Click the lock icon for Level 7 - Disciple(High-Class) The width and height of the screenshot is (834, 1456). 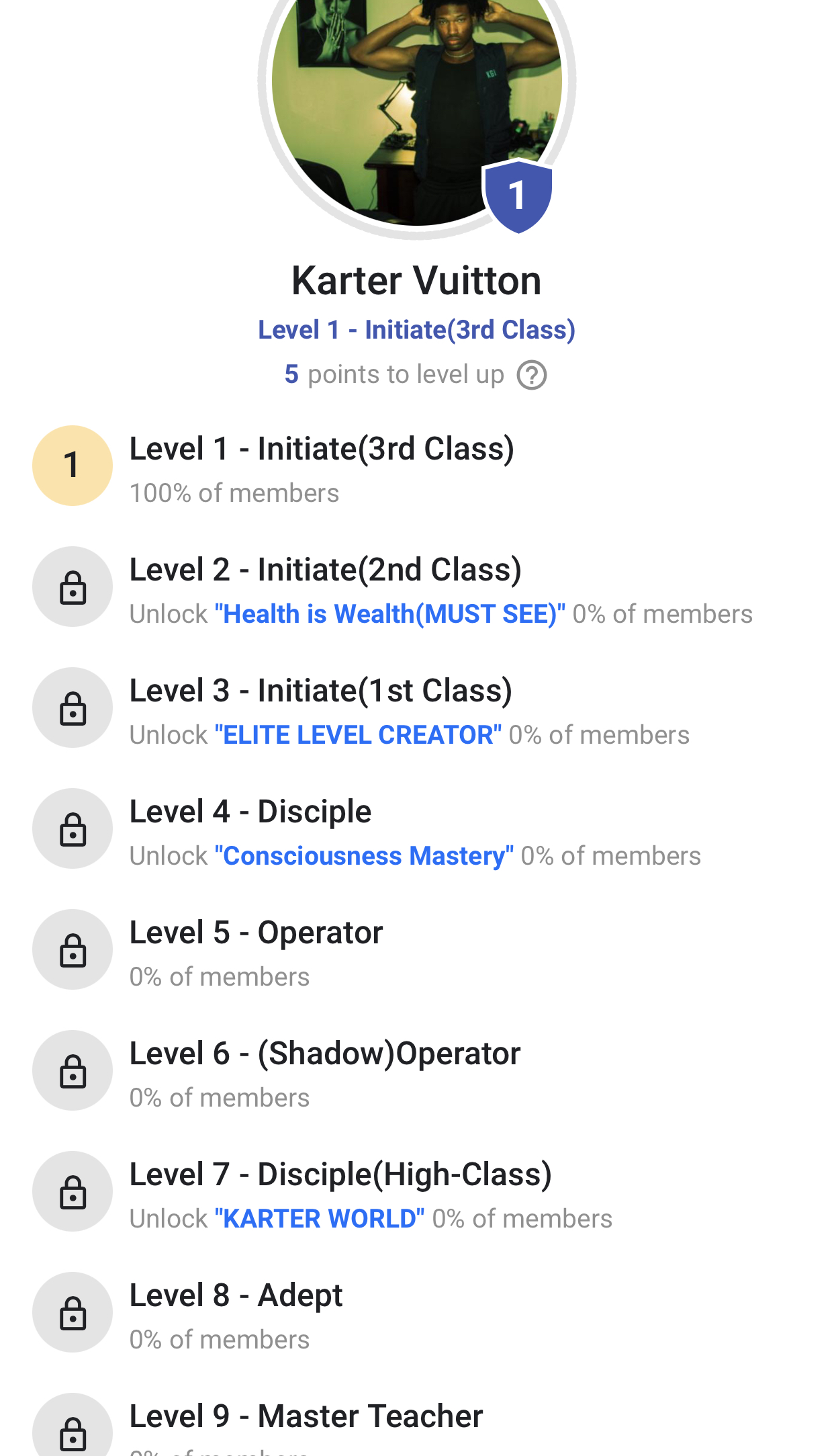[72, 1192]
